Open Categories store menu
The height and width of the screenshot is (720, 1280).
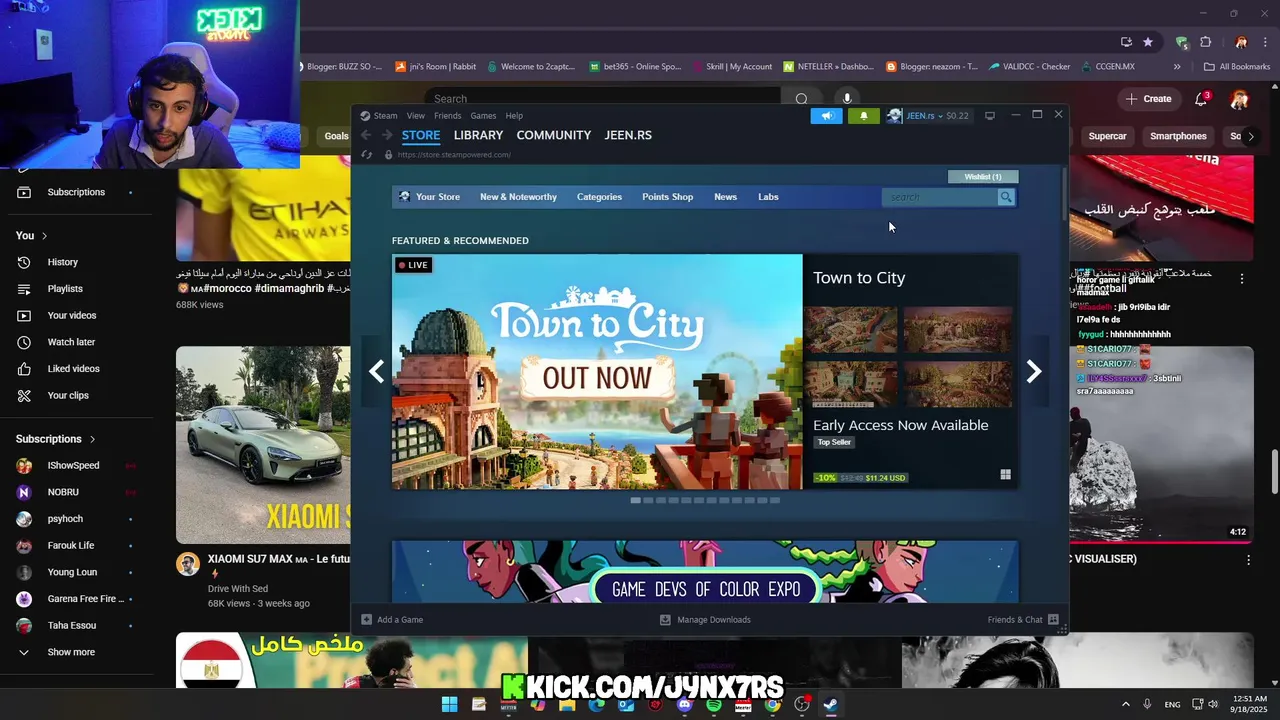[599, 197]
